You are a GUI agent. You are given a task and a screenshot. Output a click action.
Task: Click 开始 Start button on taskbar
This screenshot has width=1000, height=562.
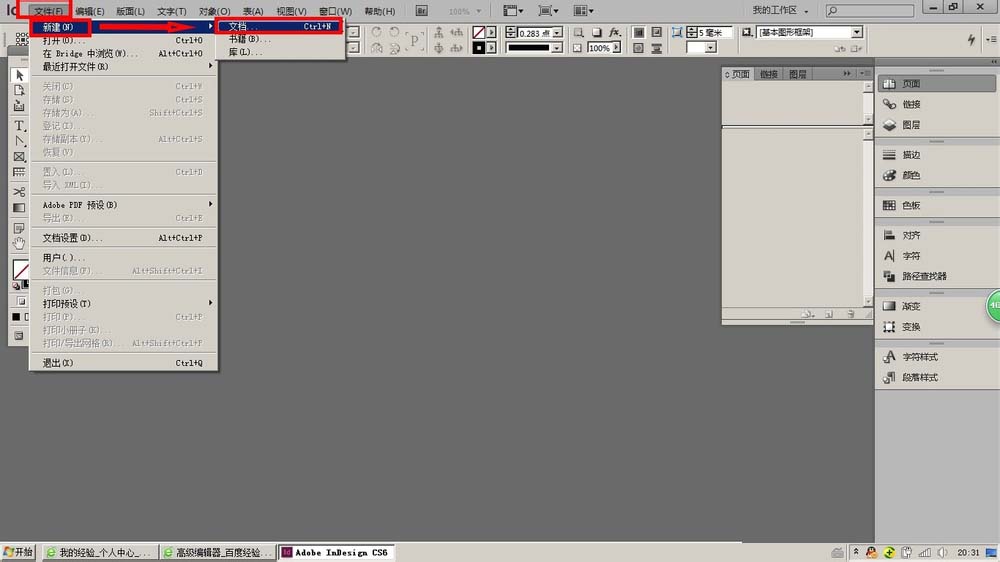point(18,552)
